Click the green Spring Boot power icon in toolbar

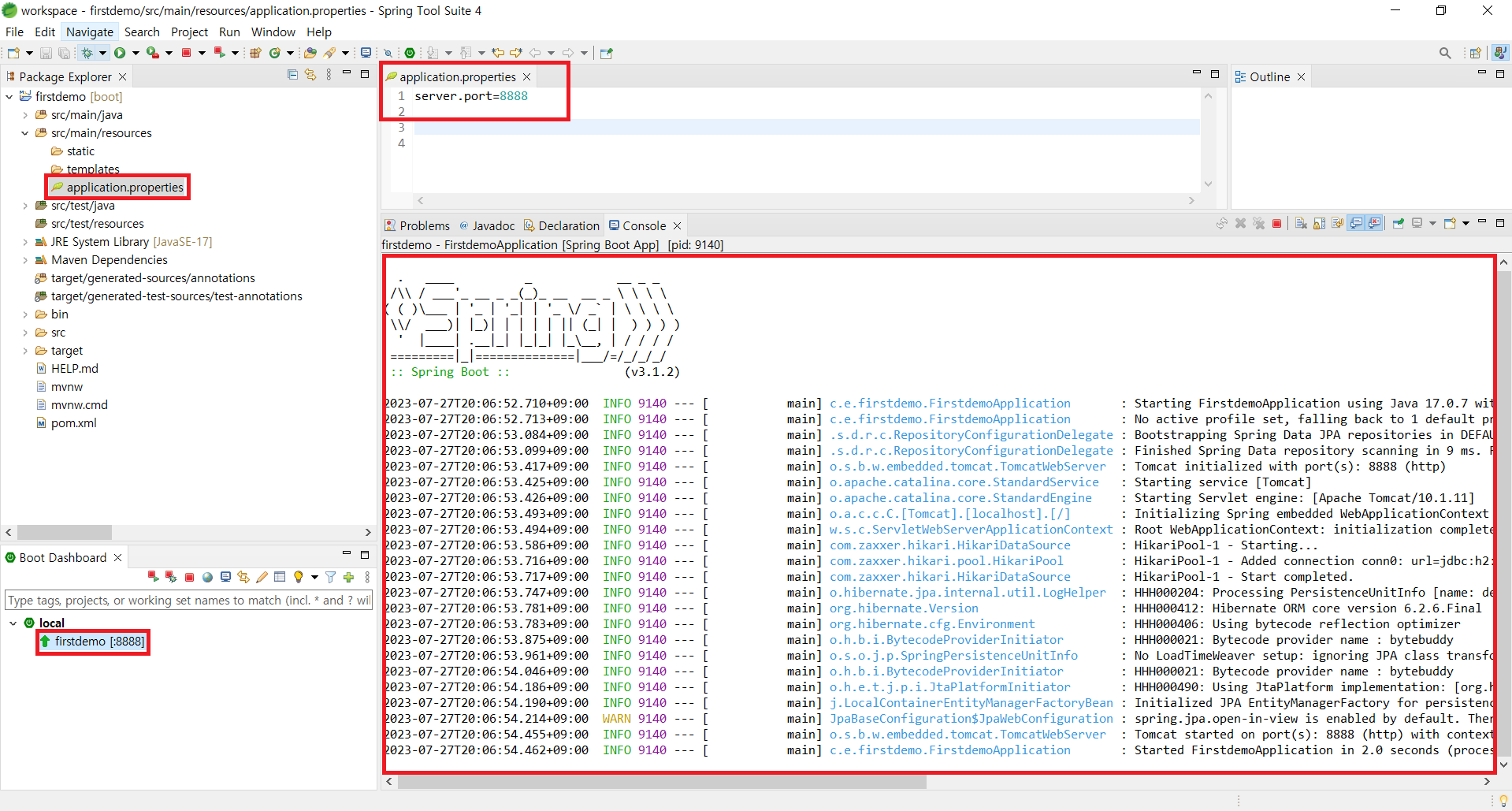click(x=410, y=53)
